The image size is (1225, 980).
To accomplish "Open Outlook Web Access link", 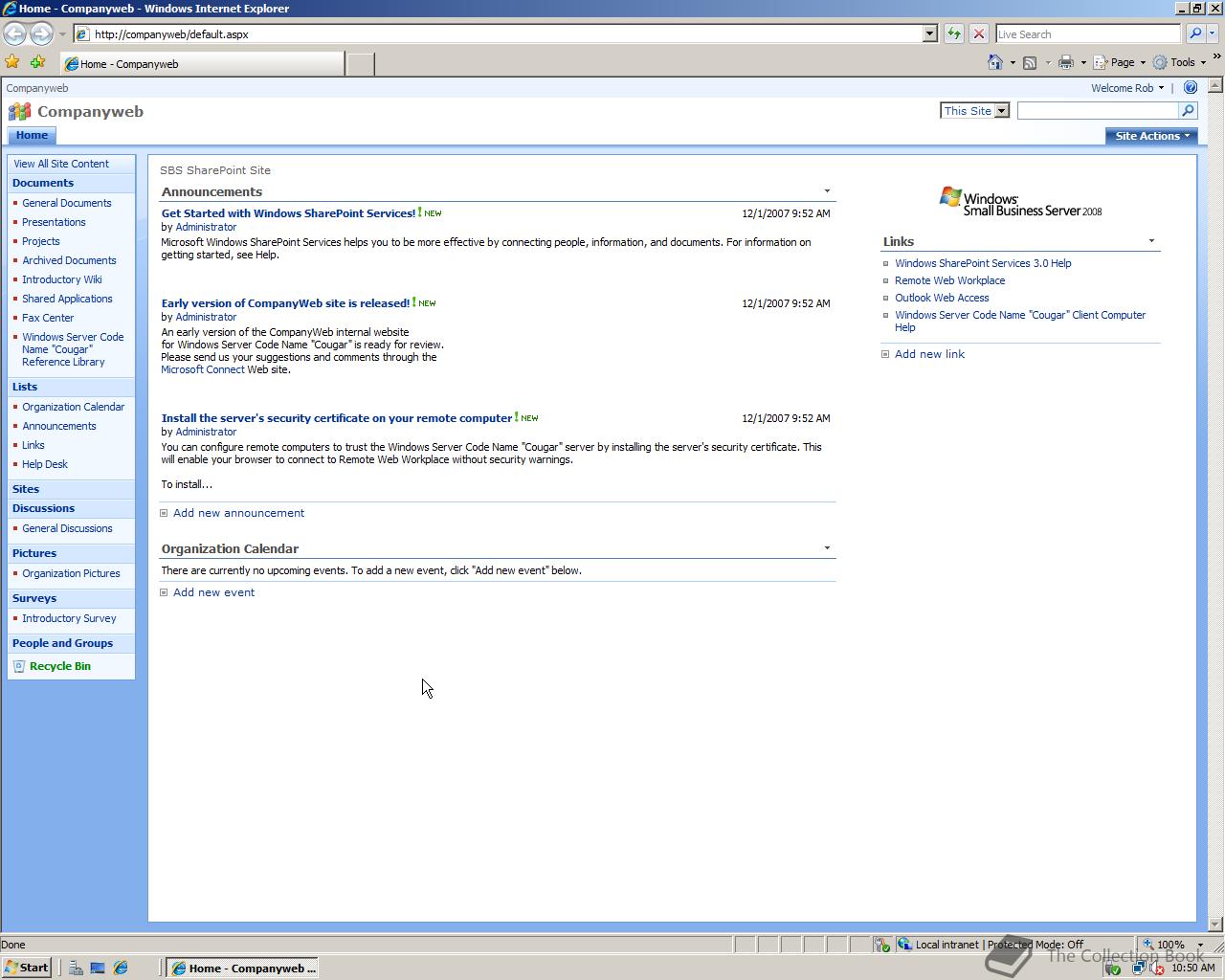I will [942, 298].
